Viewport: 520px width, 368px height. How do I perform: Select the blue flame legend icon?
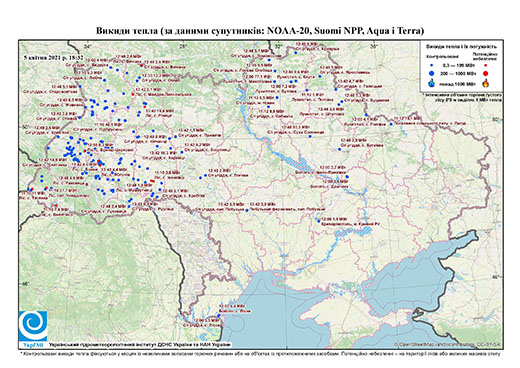coord(432,83)
